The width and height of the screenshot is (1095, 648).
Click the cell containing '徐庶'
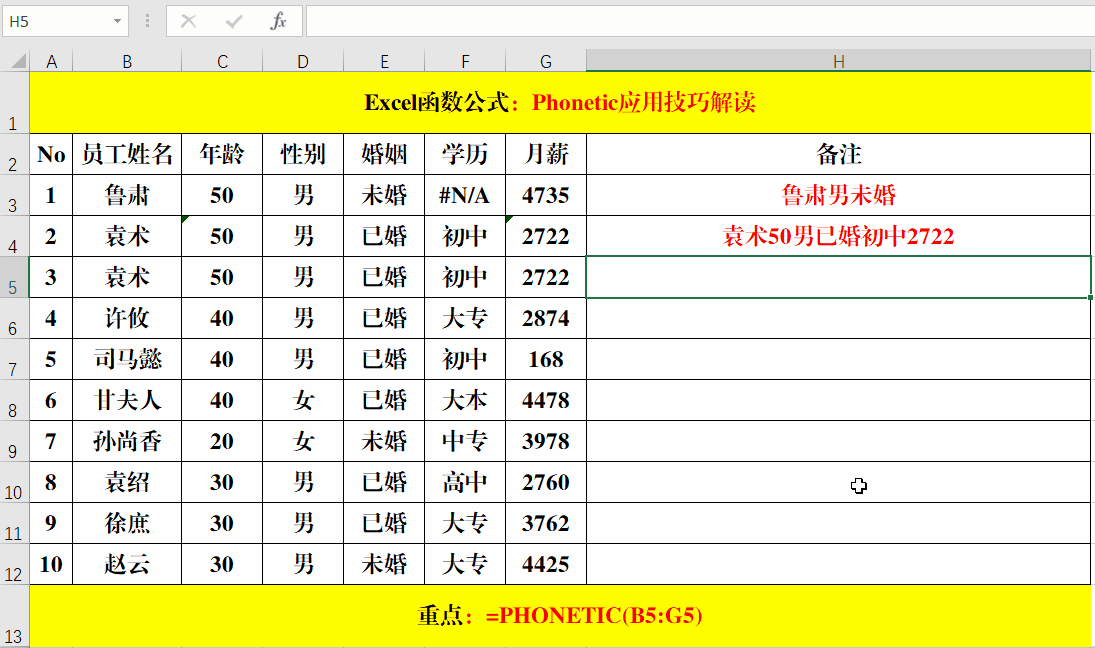(x=127, y=523)
